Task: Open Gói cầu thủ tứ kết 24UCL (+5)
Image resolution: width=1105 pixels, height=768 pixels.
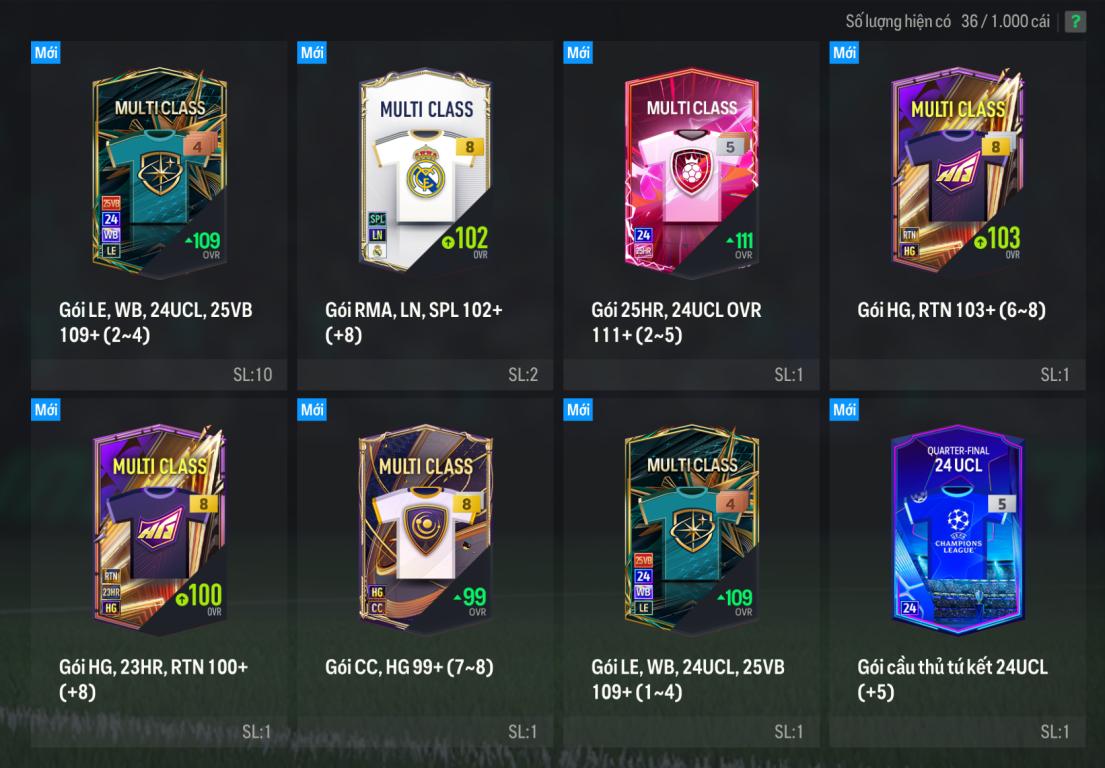Action: coord(953,679)
